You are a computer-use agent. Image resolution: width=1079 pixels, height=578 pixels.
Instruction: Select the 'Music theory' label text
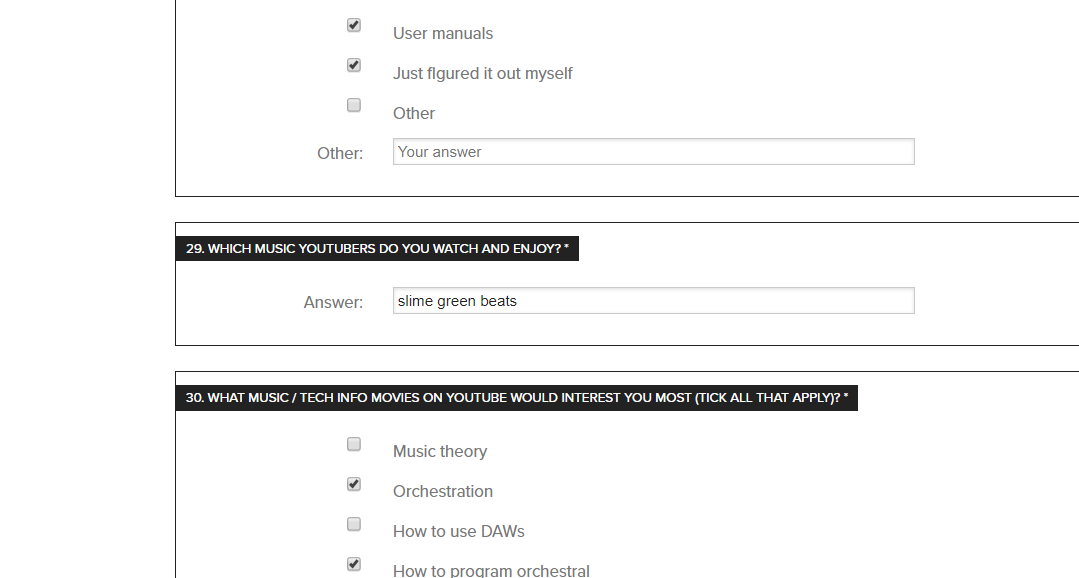439,452
